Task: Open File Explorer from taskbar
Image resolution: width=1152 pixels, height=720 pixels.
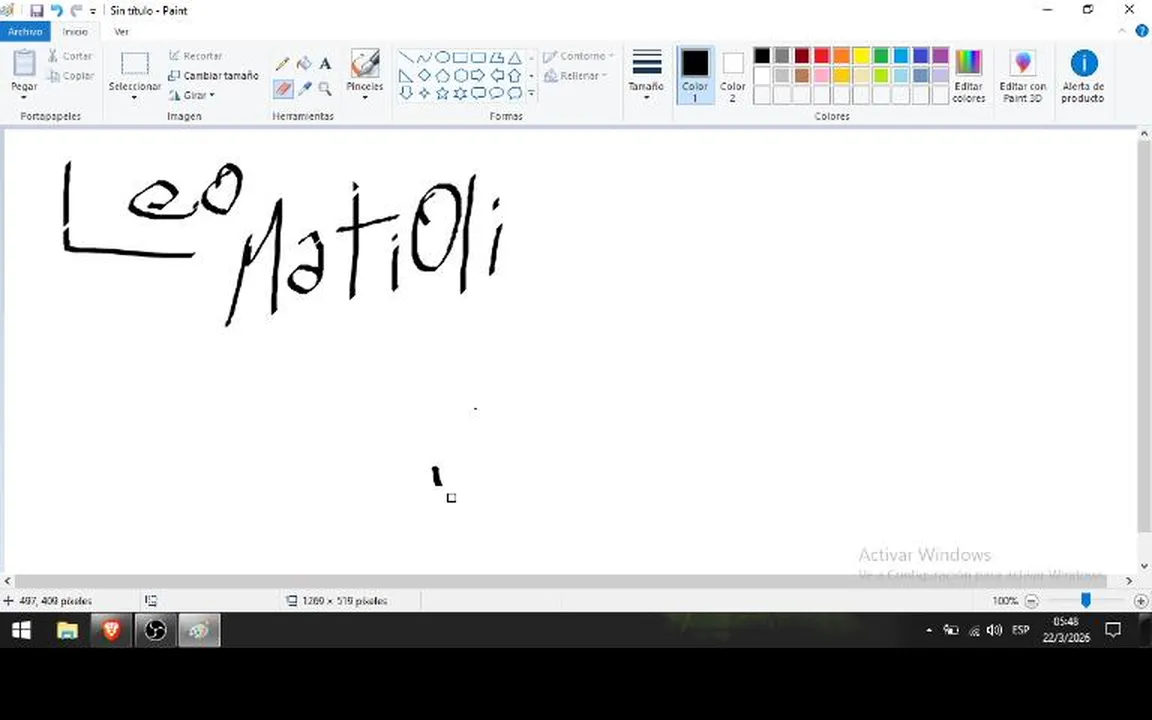Action: coord(67,630)
